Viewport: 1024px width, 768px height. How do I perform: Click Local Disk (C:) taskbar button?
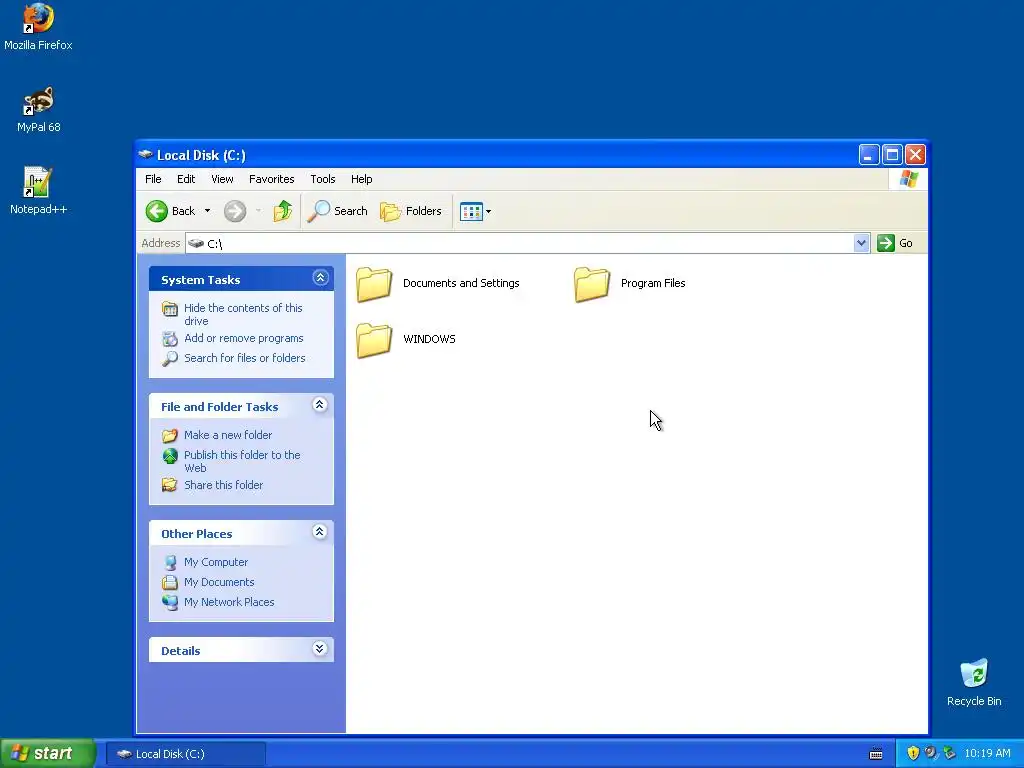[x=185, y=754]
